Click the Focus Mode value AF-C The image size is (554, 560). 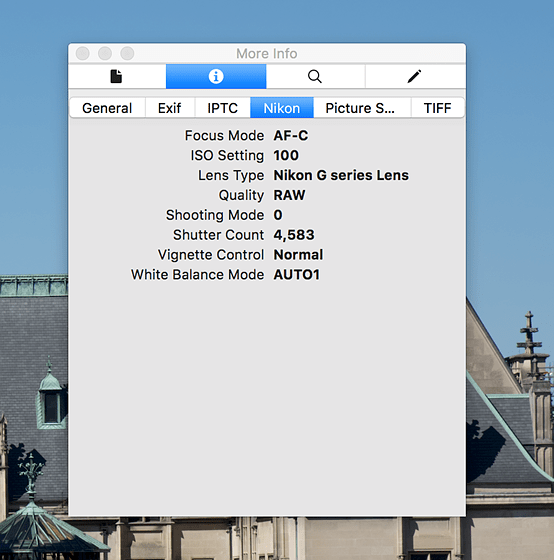click(x=291, y=136)
